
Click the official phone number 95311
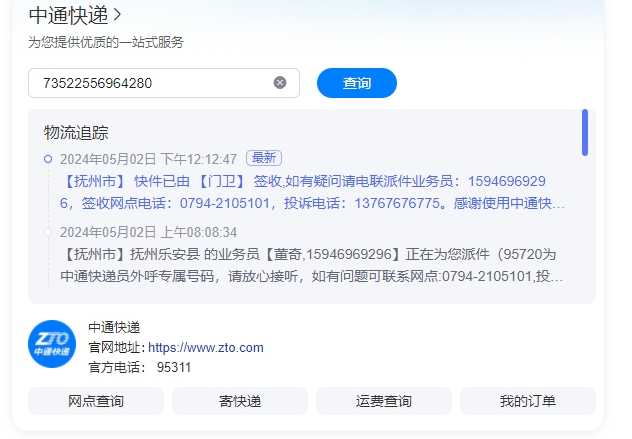coord(174,367)
